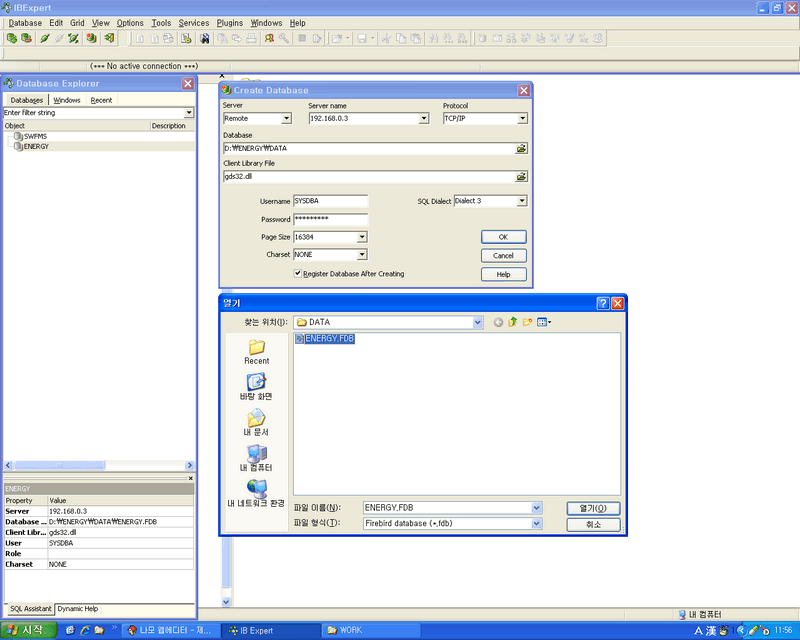The image size is (800, 640).
Task: Click the Username input field
Action: pyautogui.click(x=331, y=201)
